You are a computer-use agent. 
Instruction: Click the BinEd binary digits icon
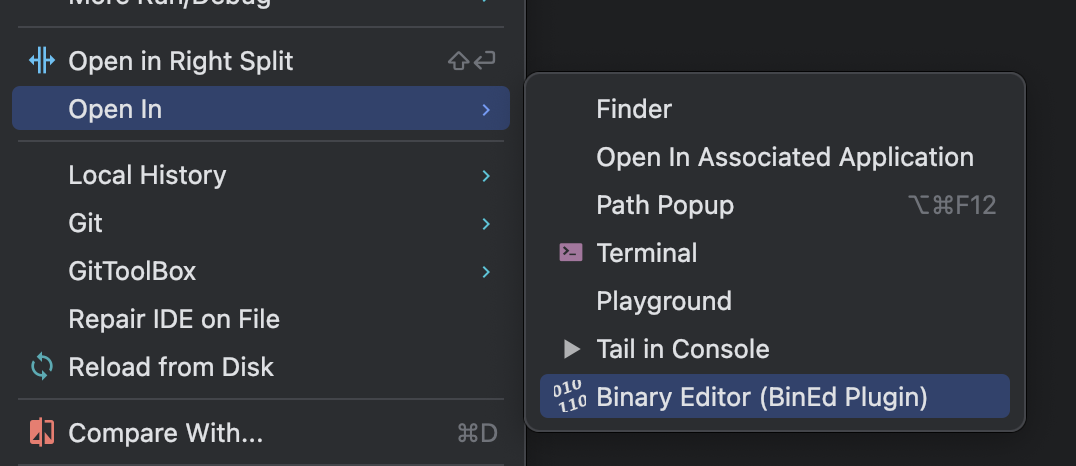point(570,397)
